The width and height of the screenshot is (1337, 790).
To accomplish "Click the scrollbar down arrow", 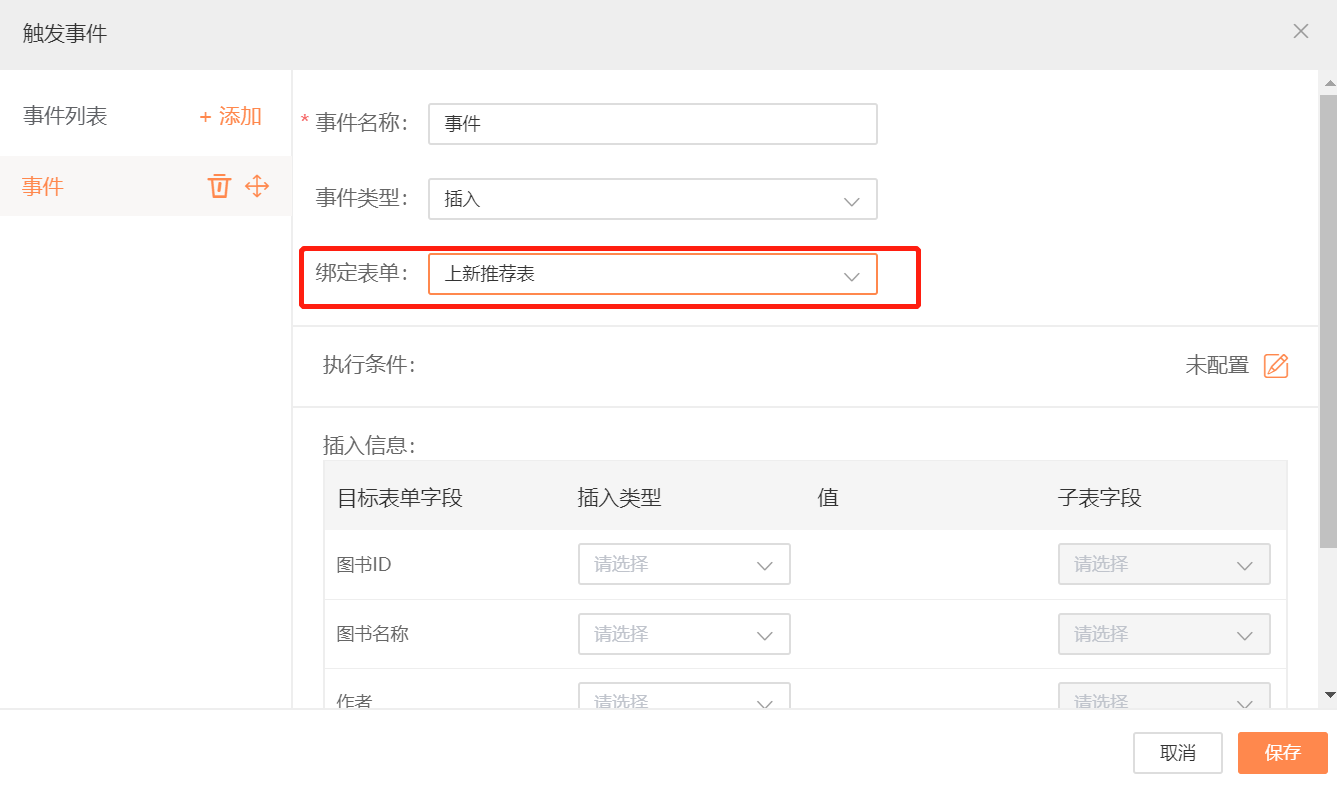I will tap(1328, 694).
